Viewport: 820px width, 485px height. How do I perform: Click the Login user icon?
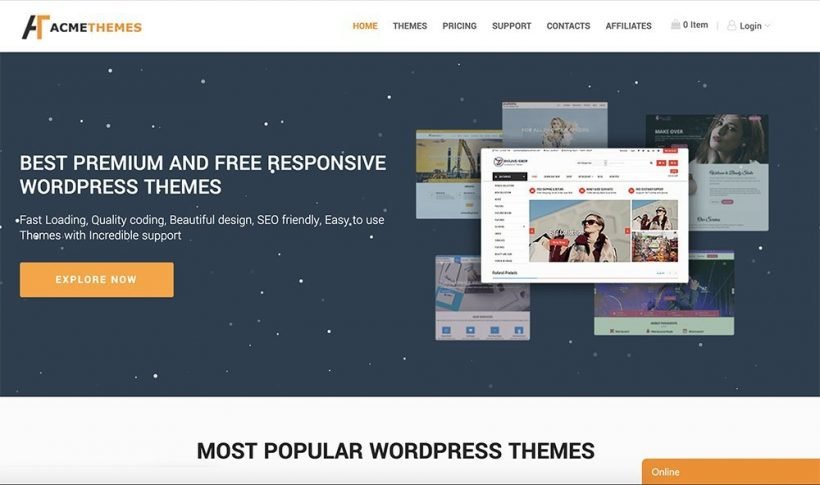(x=731, y=25)
